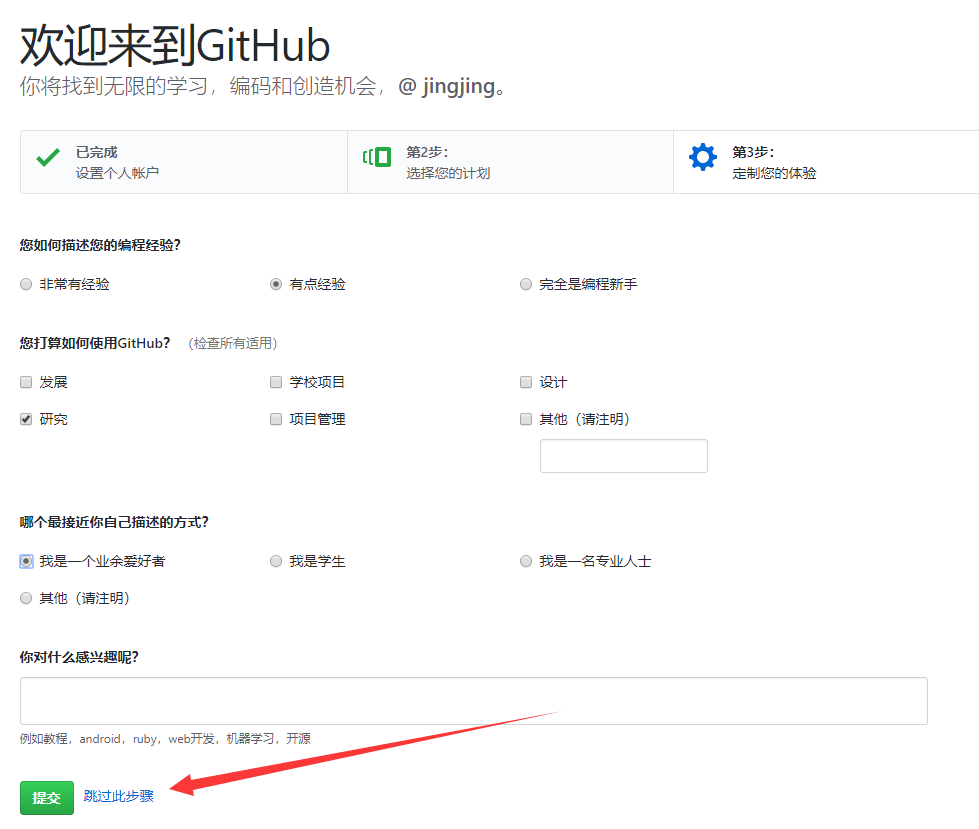Check the 发展 checkbox
Screen dimensions: 979x829
tap(26, 382)
